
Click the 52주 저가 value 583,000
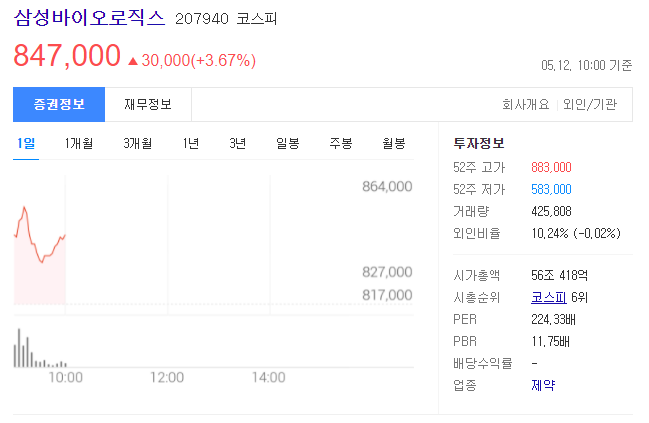click(x=551, y=189)
